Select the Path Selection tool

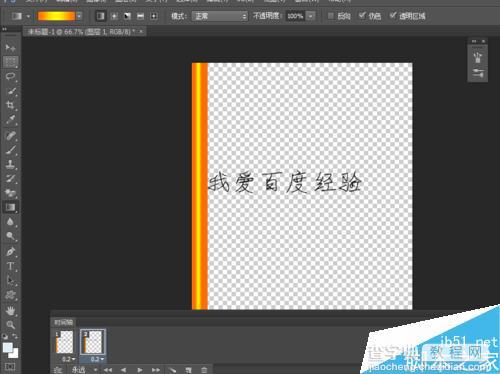(x=10, y=280)
